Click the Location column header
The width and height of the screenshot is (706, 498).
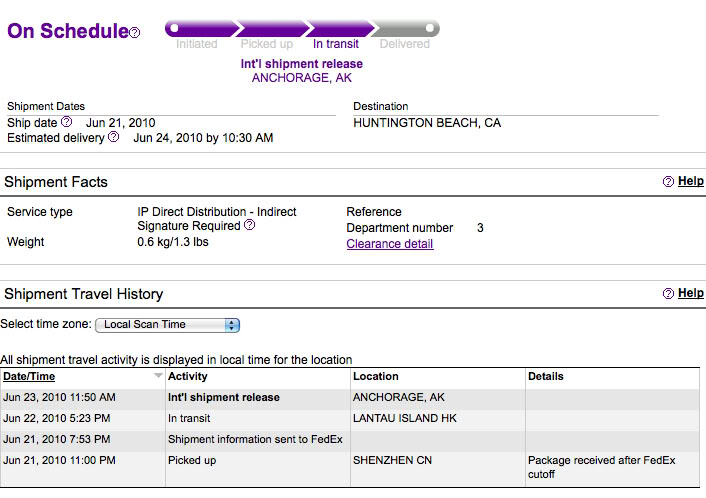tap(376, 377)
